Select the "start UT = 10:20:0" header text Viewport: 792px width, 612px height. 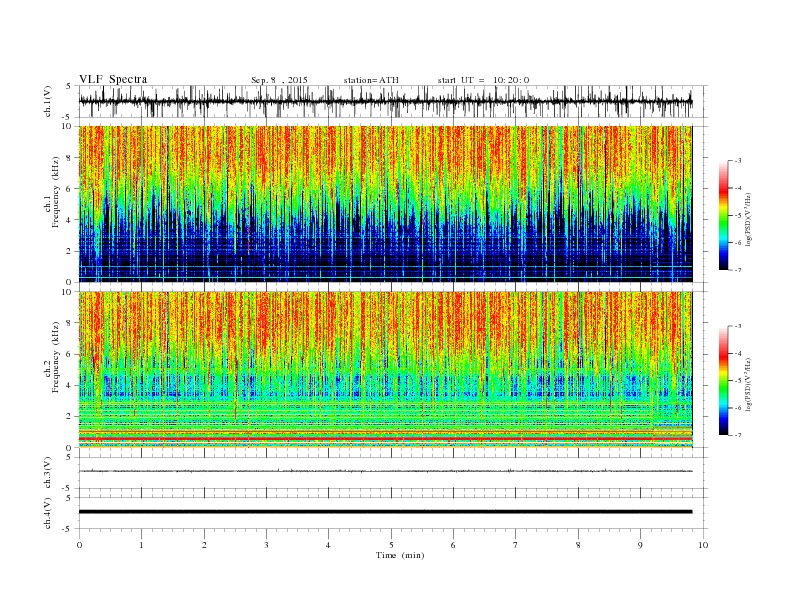[483, 80]
